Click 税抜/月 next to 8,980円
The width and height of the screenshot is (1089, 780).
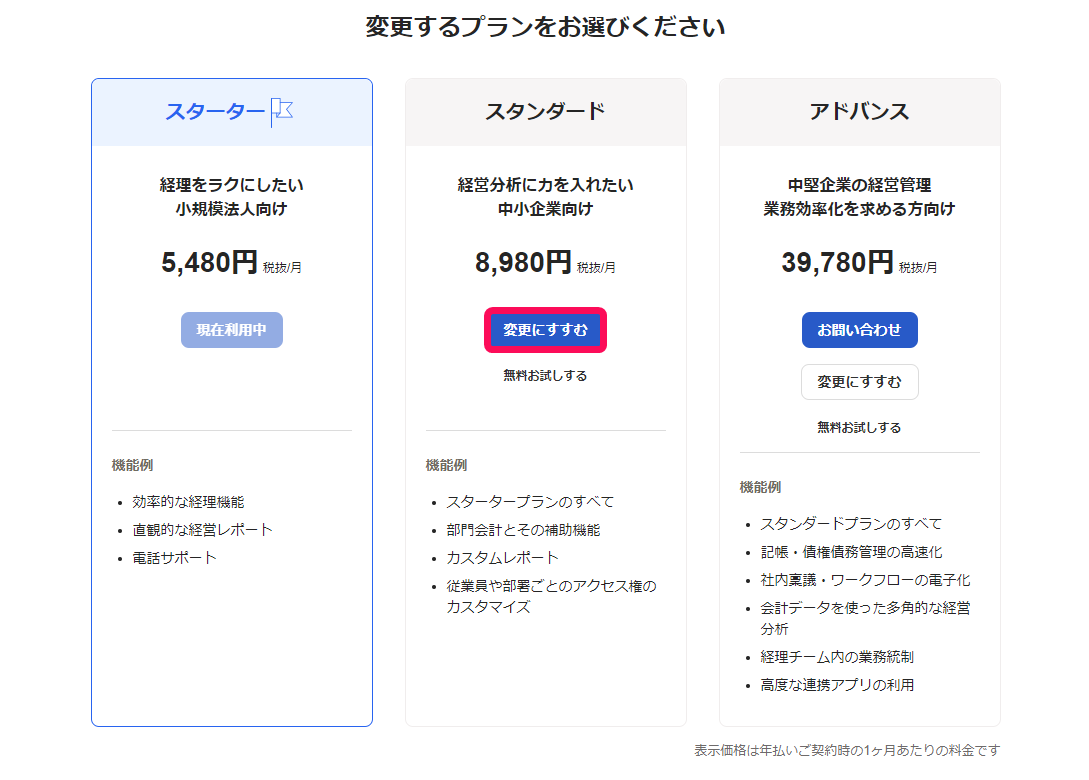[596, 267]
